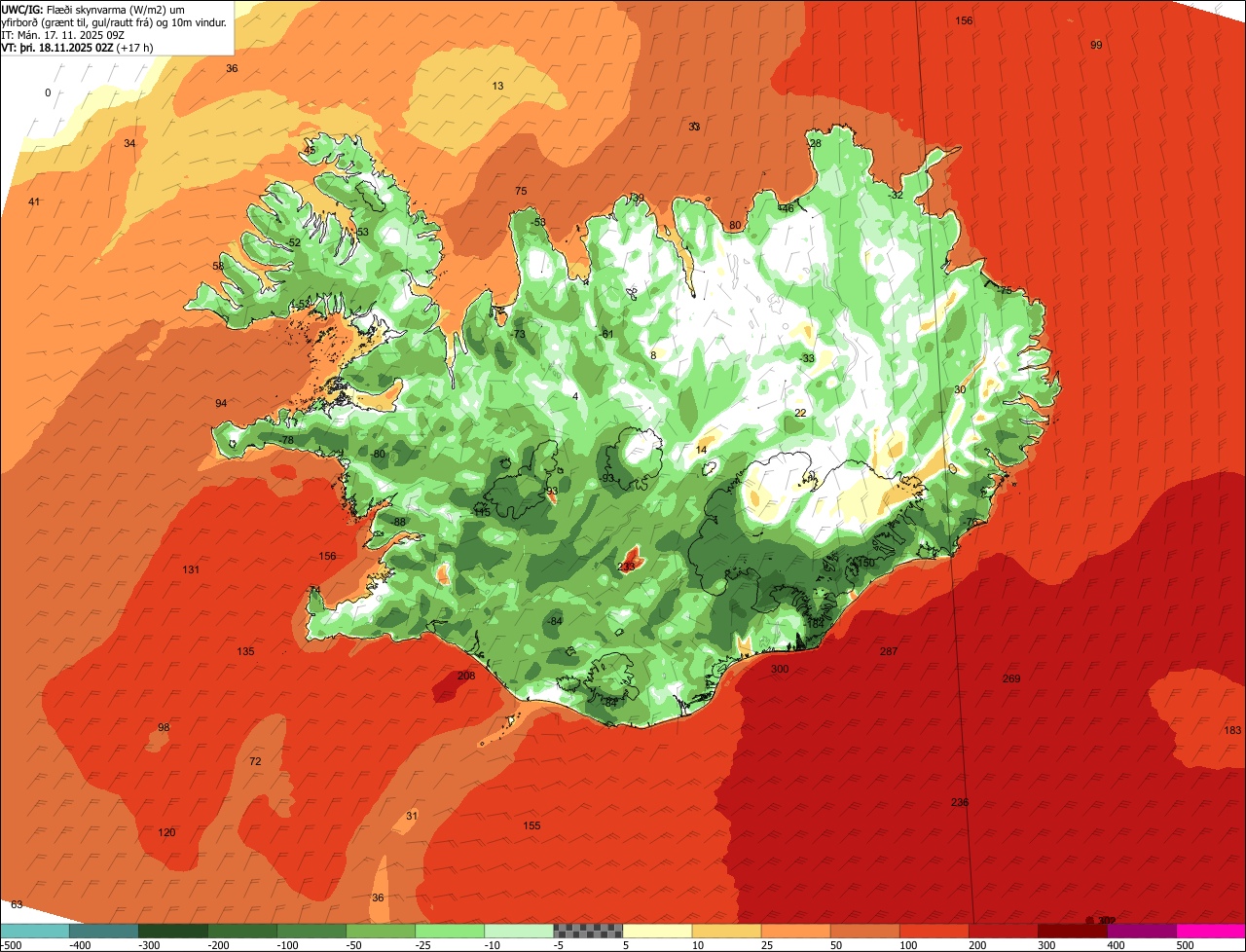Click the map value '41' near the western edge
Screen dimensions: 1246x952
pos(34,201)
